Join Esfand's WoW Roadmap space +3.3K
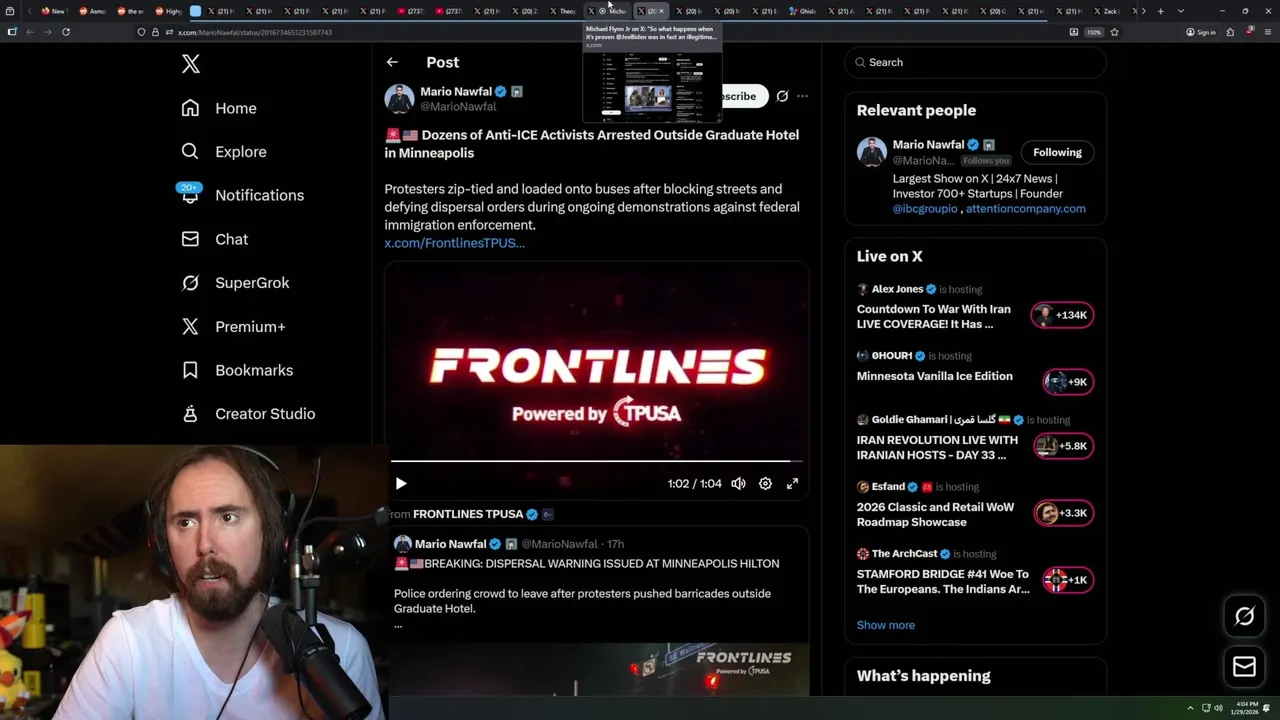The image size is (1280, 720). pos(1064,513)
